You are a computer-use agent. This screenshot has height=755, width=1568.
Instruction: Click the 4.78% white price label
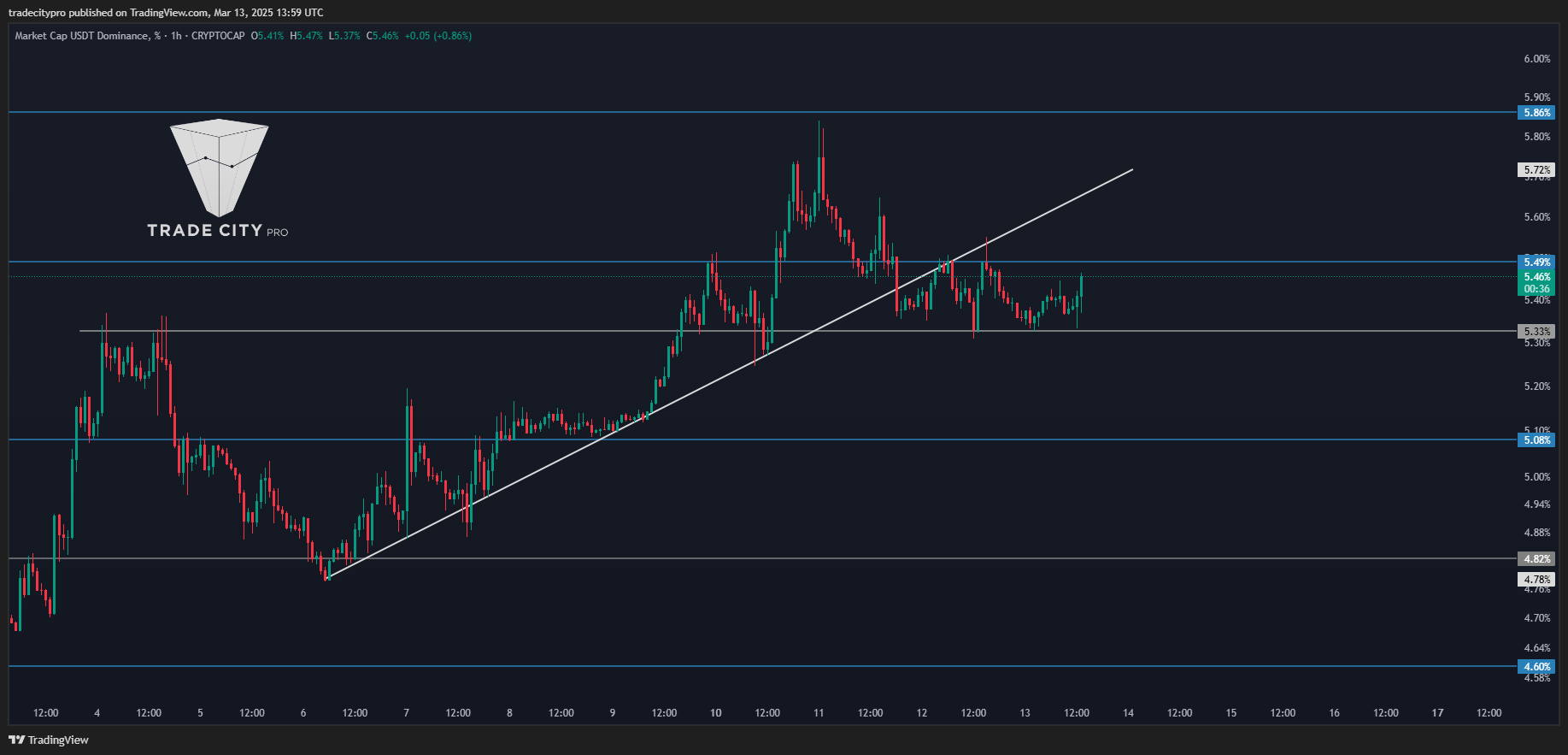(1536, 580)
